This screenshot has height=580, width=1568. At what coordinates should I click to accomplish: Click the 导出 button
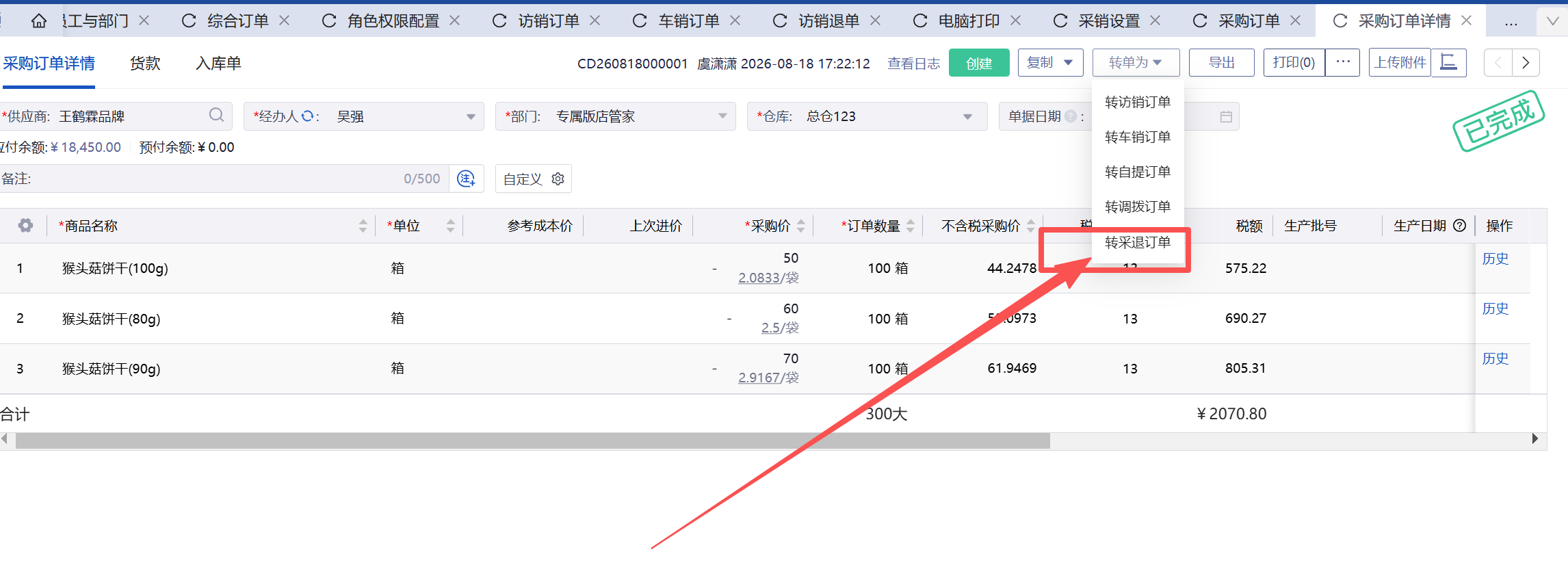click(x=1221, y=63)
